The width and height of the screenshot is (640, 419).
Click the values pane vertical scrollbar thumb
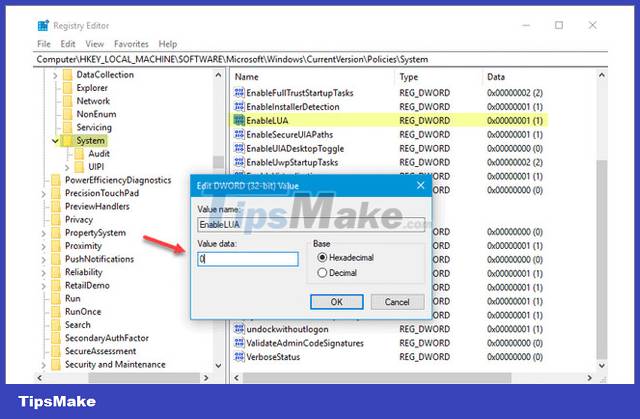click(x=602, y=259)
